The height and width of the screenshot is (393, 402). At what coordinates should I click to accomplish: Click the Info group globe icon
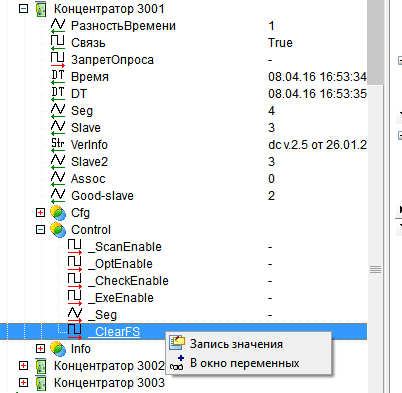pos(58,349)
